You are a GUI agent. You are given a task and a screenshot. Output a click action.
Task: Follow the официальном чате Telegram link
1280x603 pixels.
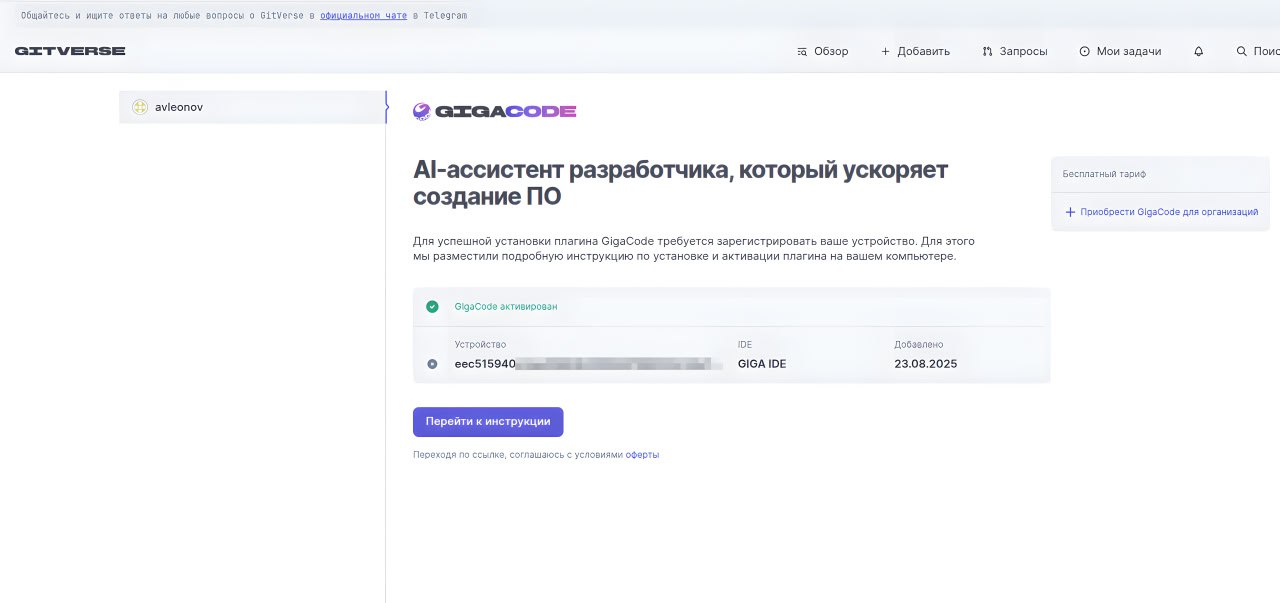pos(363,16)
